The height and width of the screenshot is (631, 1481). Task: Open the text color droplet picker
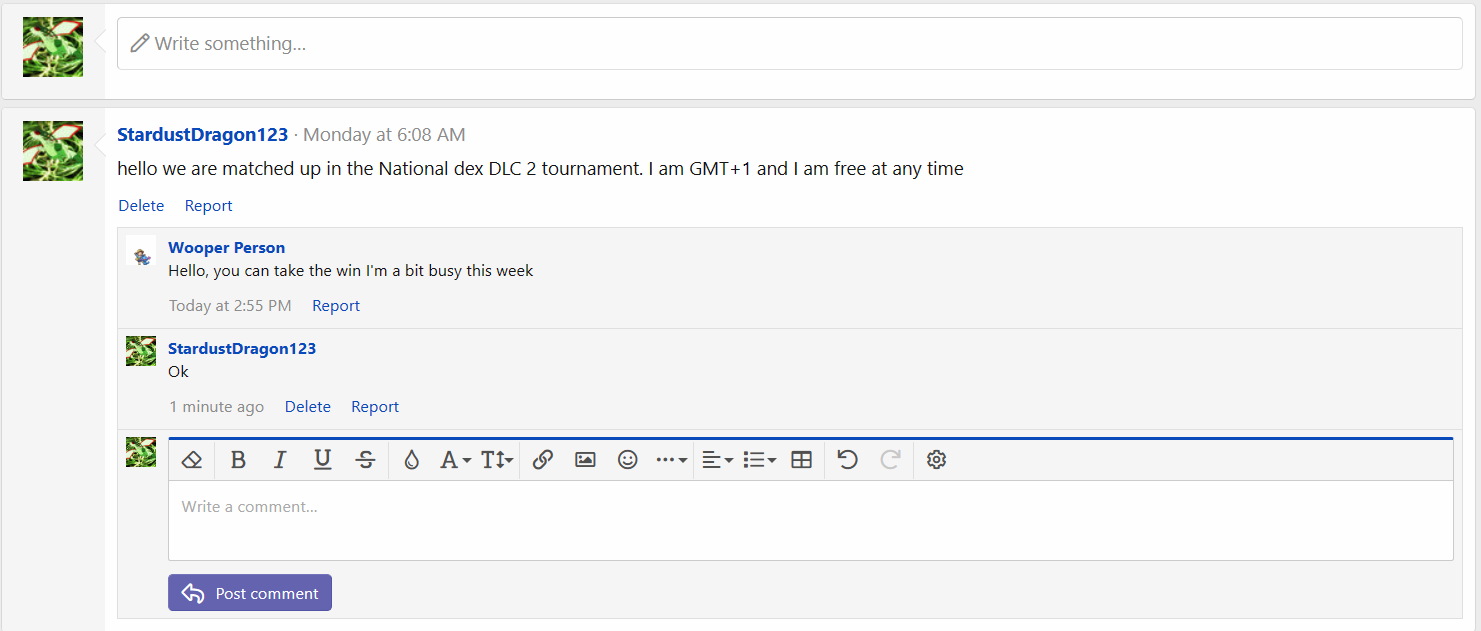point(411,460)
